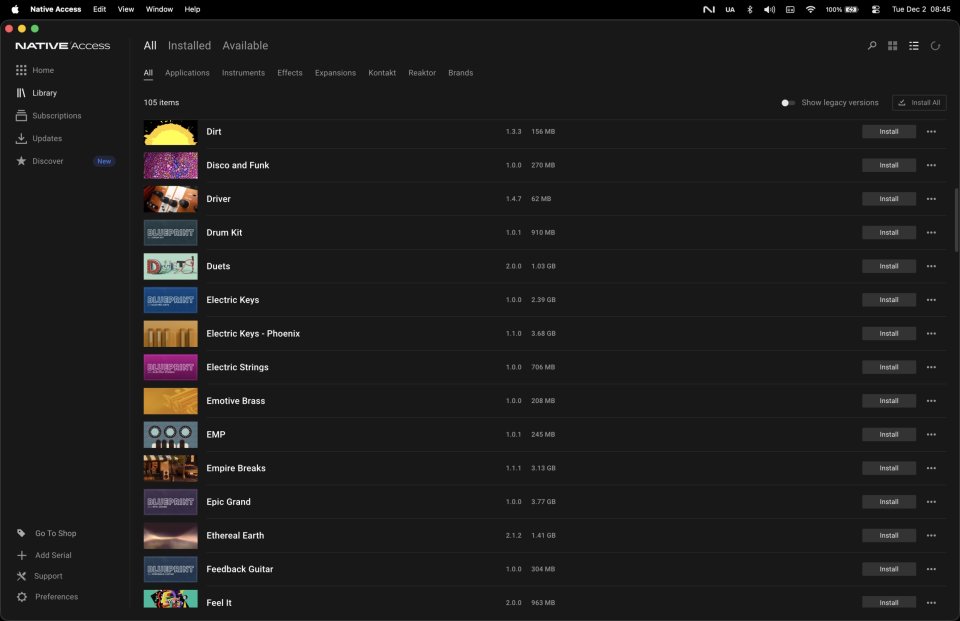Filter products by Effects
This screenshot has width=960, height=621.
click(x=289, y=72)
